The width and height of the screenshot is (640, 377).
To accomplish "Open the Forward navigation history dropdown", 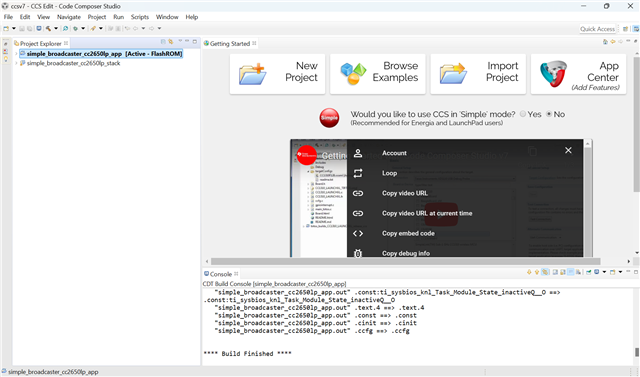I will tap(159, 29).
